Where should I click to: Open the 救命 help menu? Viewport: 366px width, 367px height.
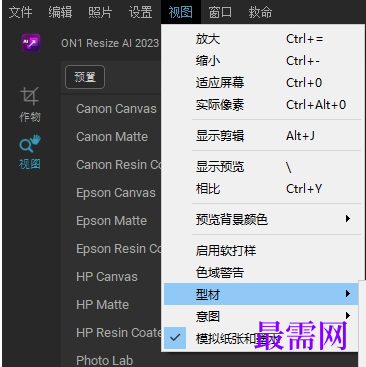(x=260, y=12)
